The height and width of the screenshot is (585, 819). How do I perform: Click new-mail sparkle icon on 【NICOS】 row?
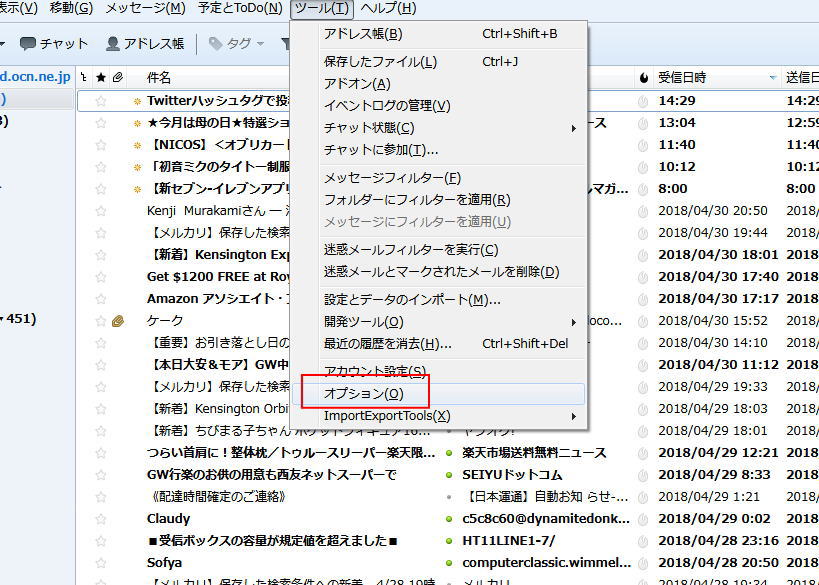coord(137,145)
